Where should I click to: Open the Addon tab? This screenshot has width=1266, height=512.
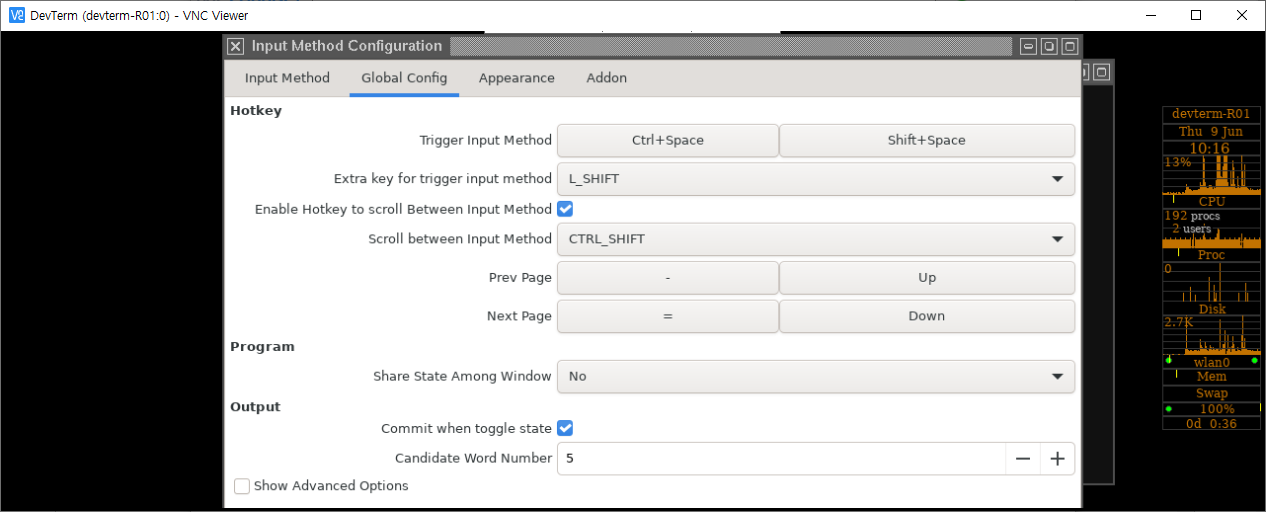point(606,78)
